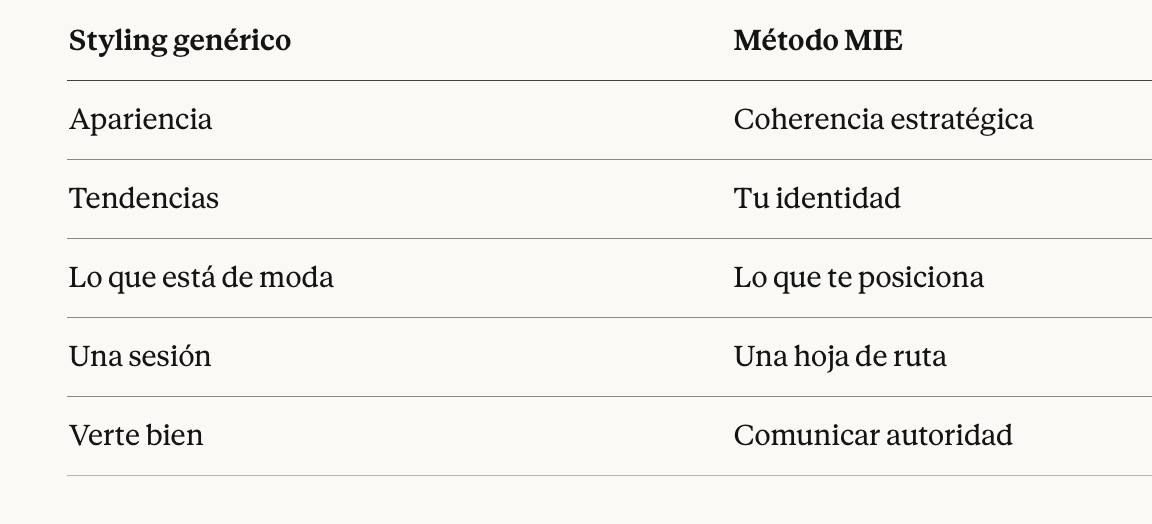Image resolution: width=1152 pixels, height=524 pixels.
Task: Select the 'Comunicar autoridad' cell
Action: pos(872,436)
